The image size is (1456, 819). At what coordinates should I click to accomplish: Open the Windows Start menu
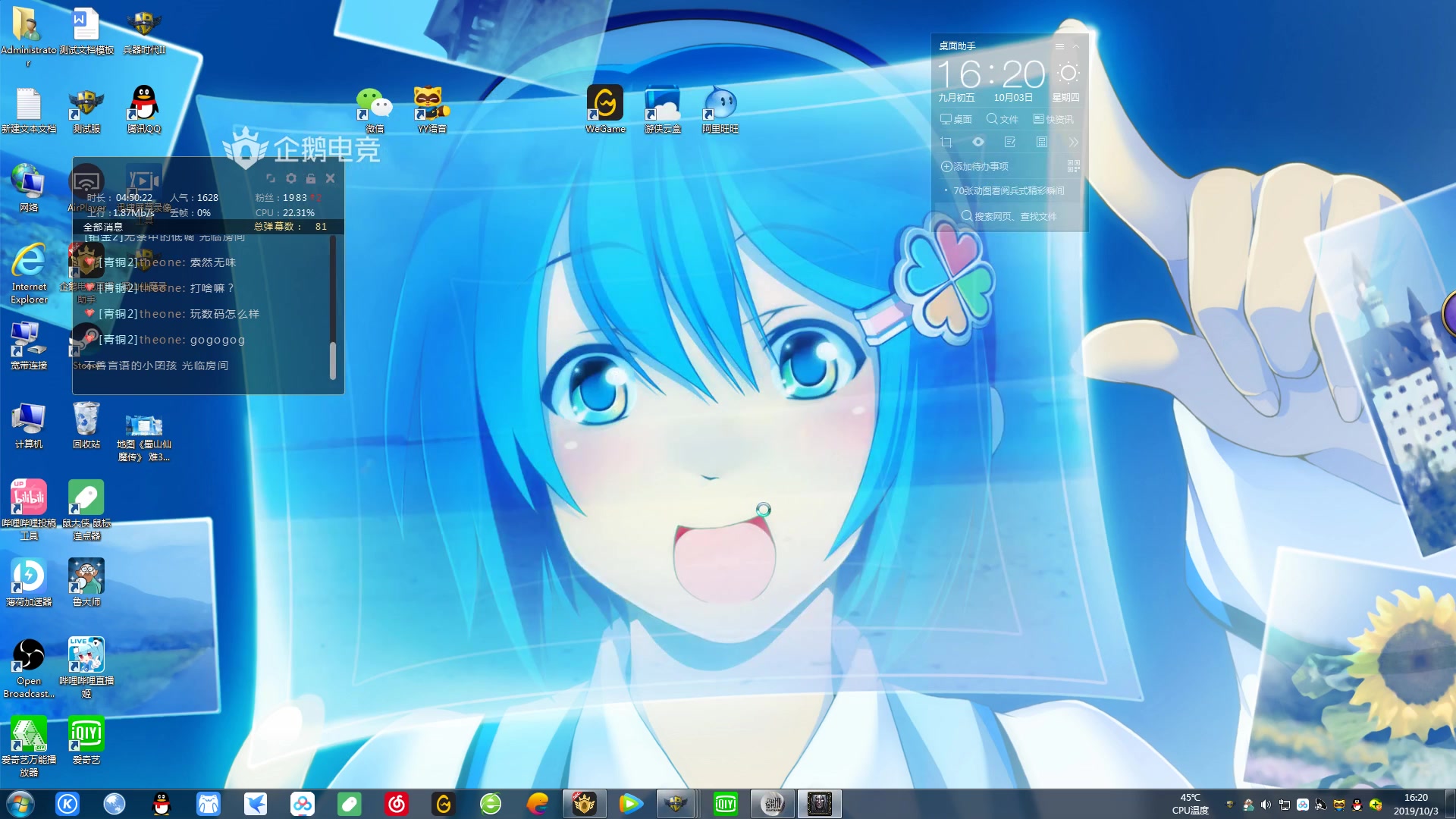pyautogui.click(x=20, y=804)
